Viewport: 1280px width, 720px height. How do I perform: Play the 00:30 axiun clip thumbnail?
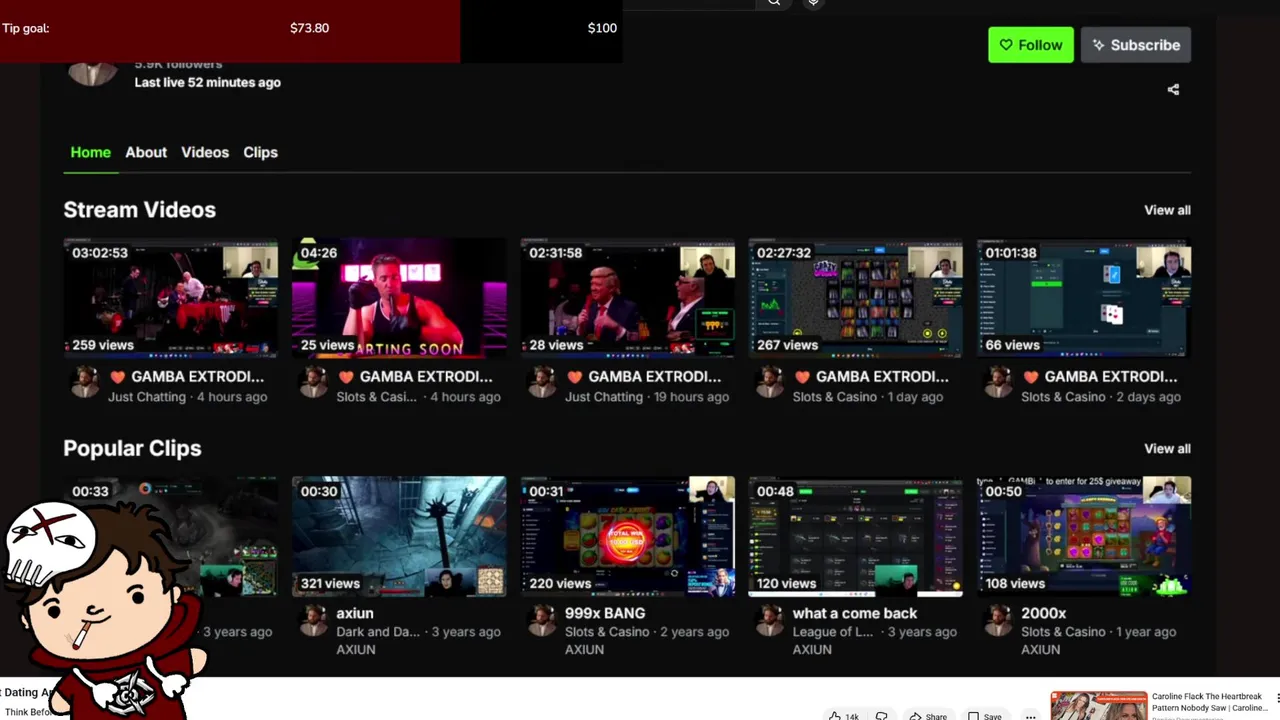point(399,536)
